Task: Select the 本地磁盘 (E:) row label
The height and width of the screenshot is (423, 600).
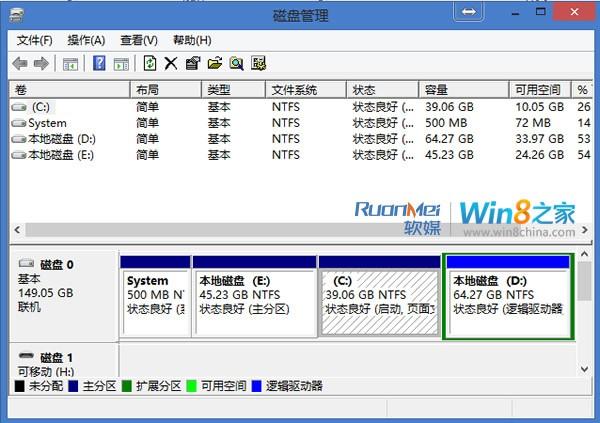Action: pyautogui.click(x=61, y=155)
